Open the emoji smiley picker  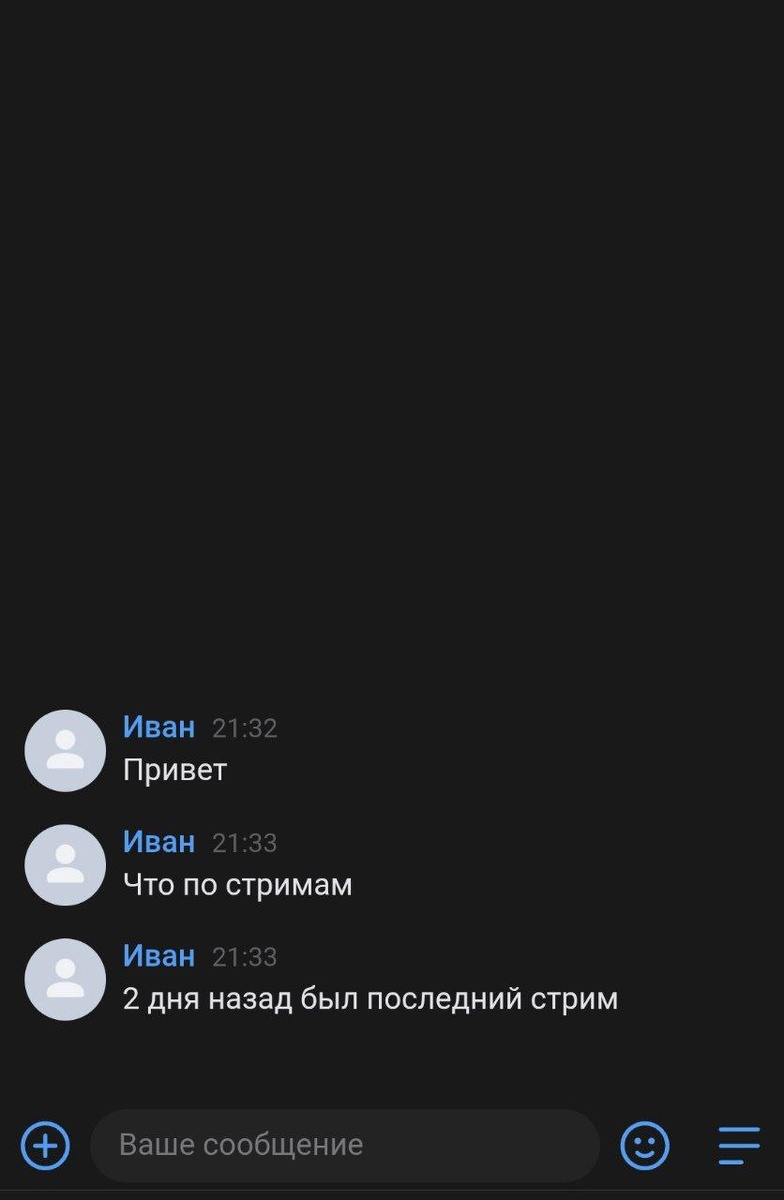click(645, 1145)
